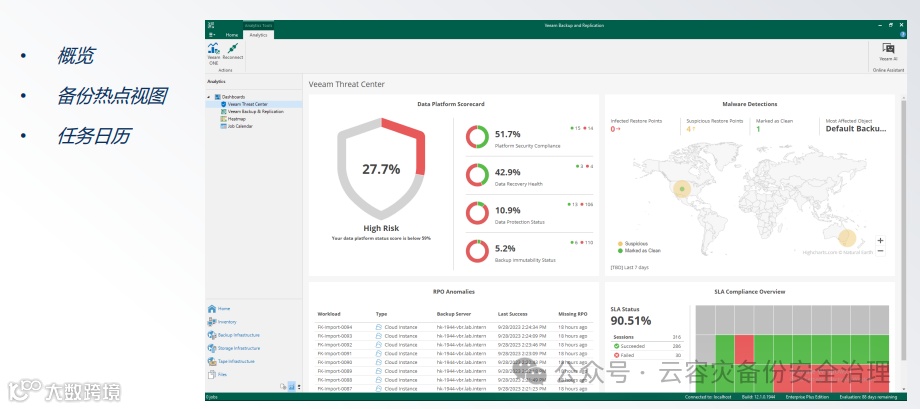This screenshot has width=920, height=409.
Task: Click the Failed red cross icon
Action: pyautogui.click(x=616, y=355)
